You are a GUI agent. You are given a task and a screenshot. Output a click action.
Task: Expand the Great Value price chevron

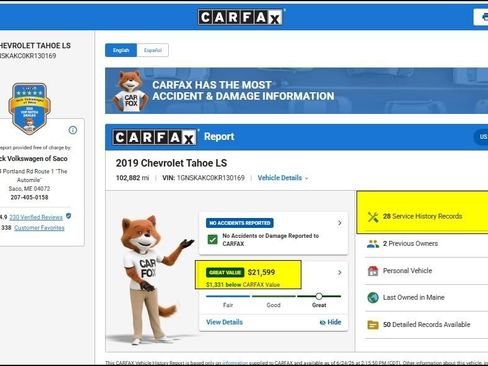(x=340, y=273)
